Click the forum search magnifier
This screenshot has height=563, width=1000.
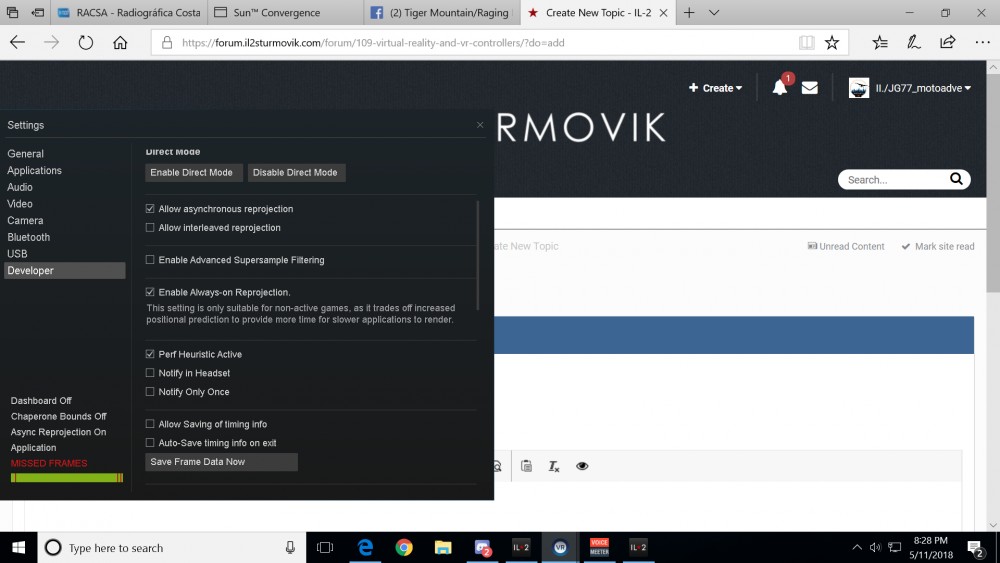[956, 179]
